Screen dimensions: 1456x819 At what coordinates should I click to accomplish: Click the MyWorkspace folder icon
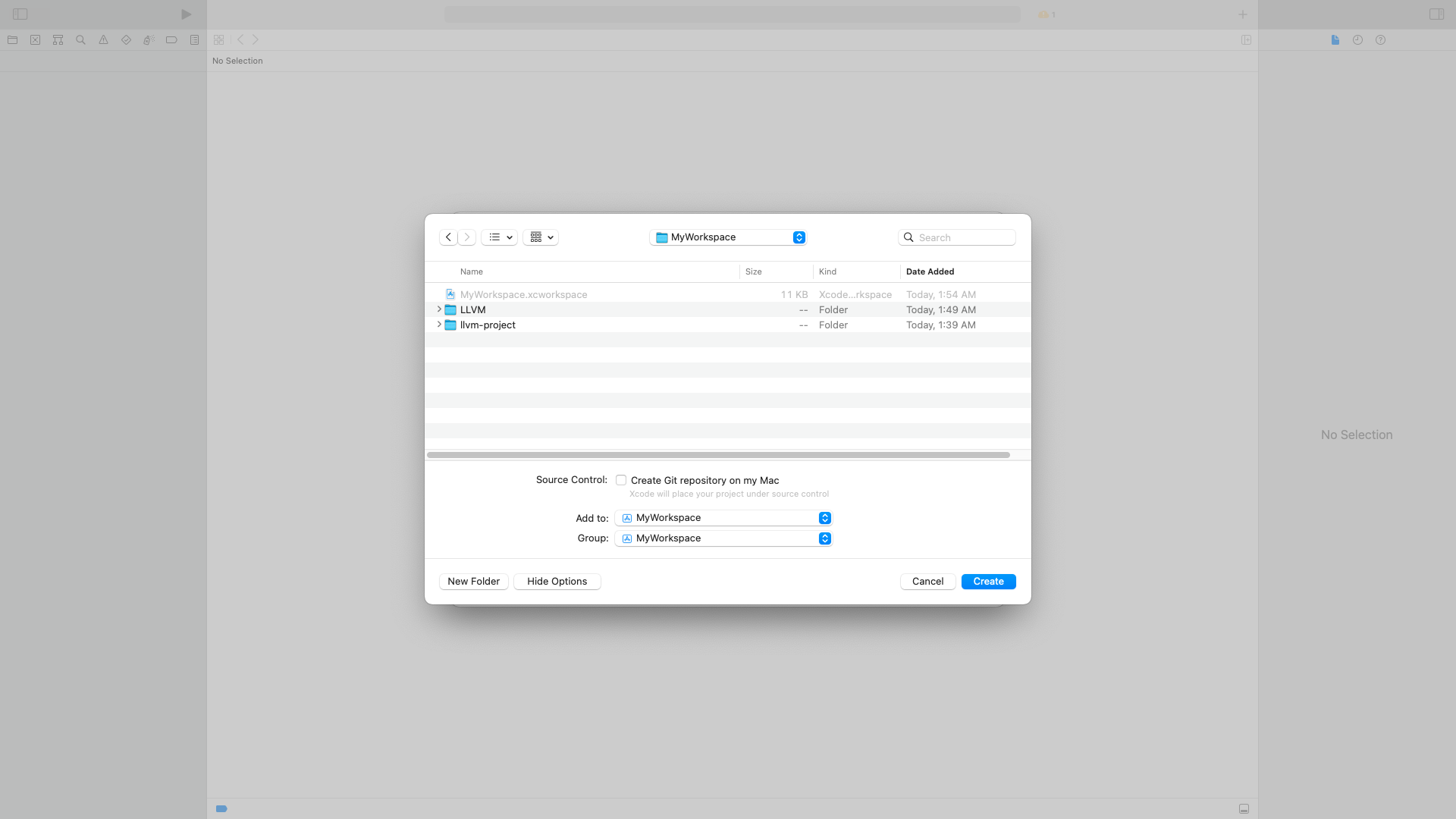(661, 237)
